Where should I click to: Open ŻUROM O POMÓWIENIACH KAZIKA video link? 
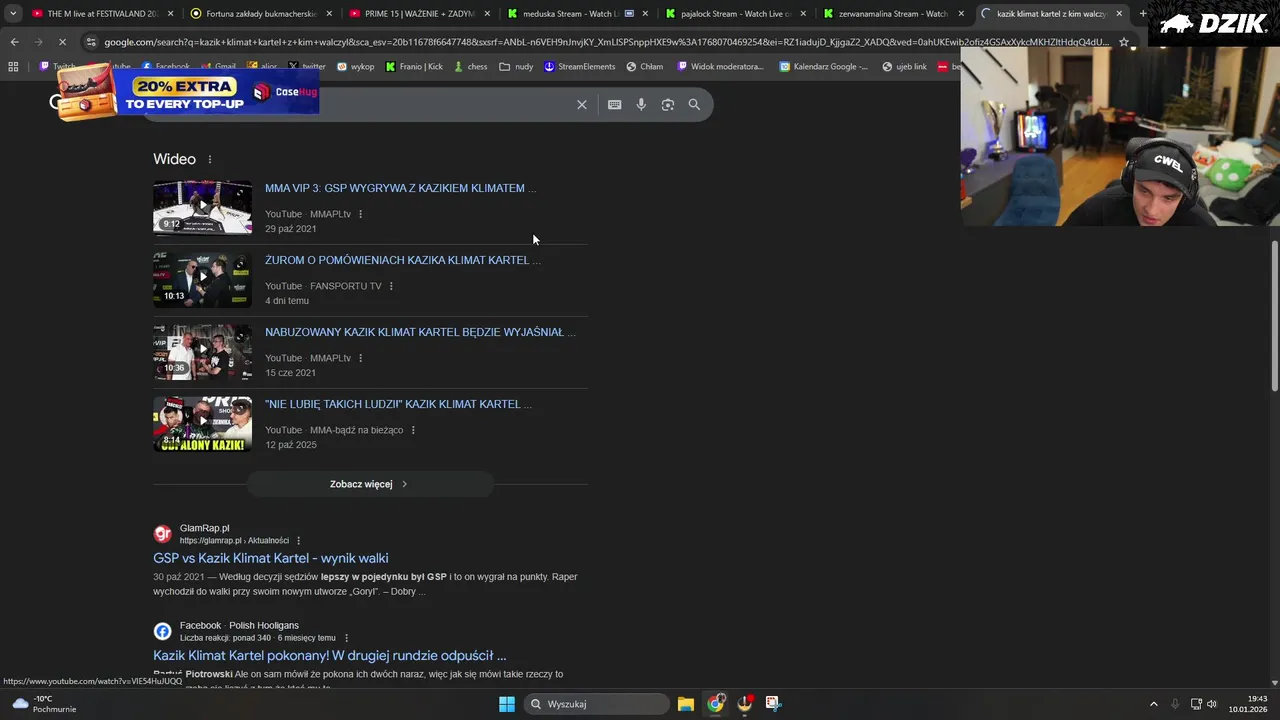coord(403,260)
